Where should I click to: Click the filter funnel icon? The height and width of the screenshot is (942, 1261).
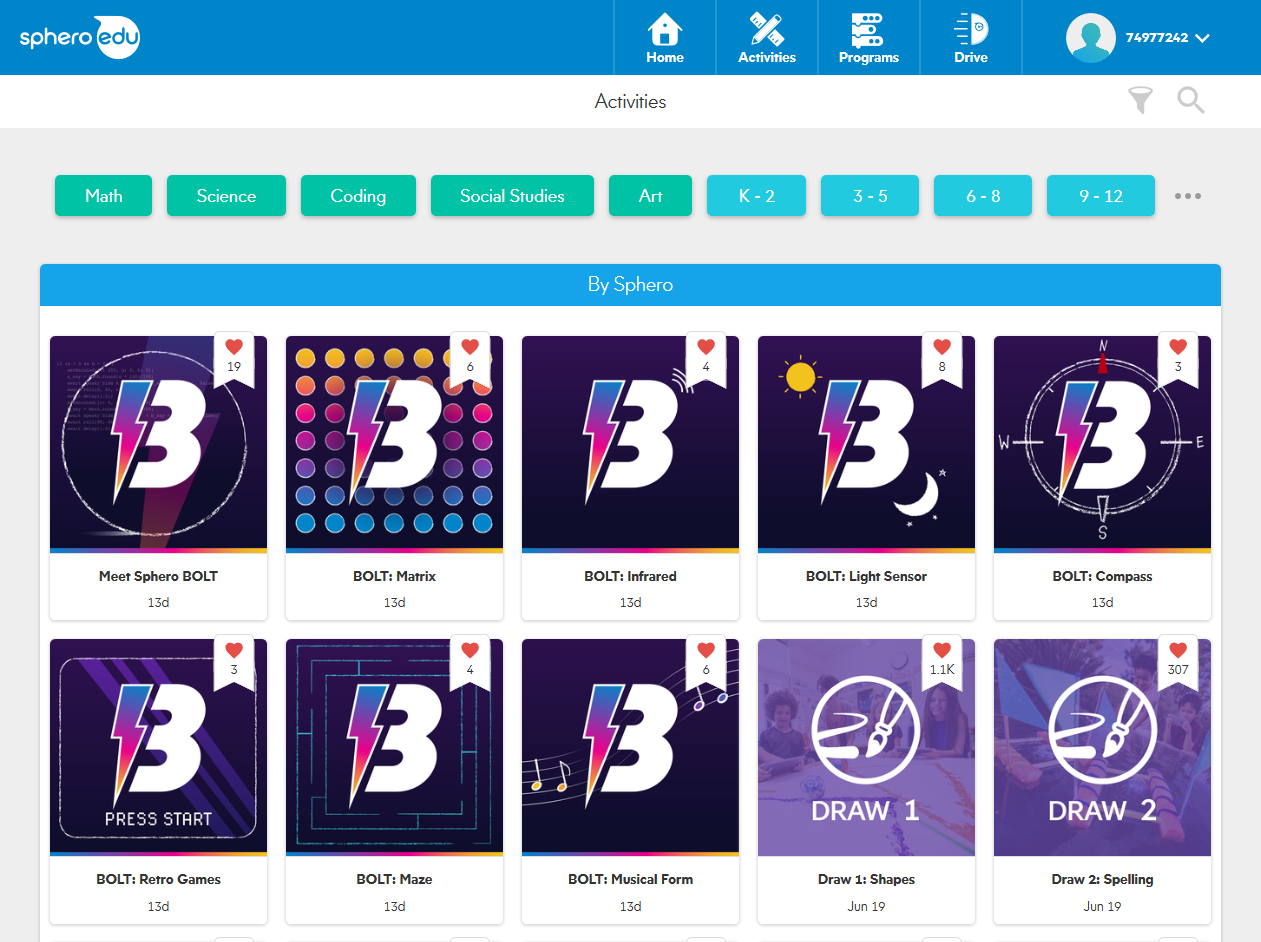point(1140,100)
